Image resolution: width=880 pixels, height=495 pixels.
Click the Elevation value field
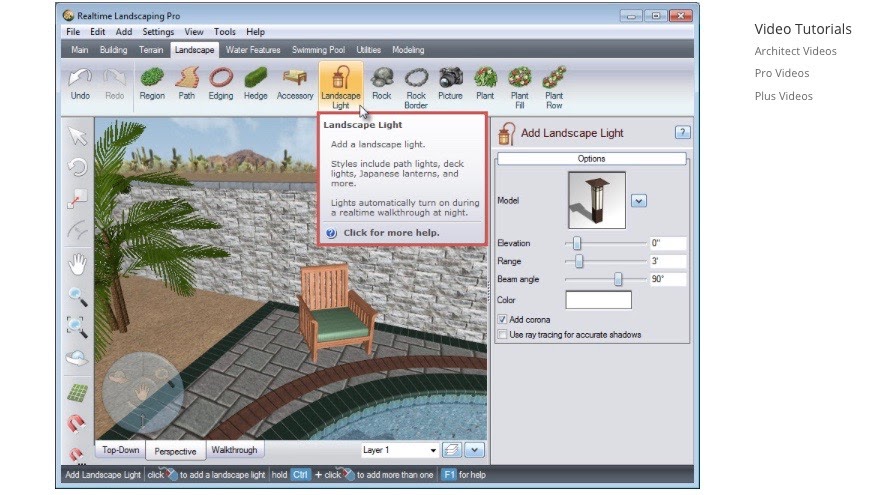668,243
